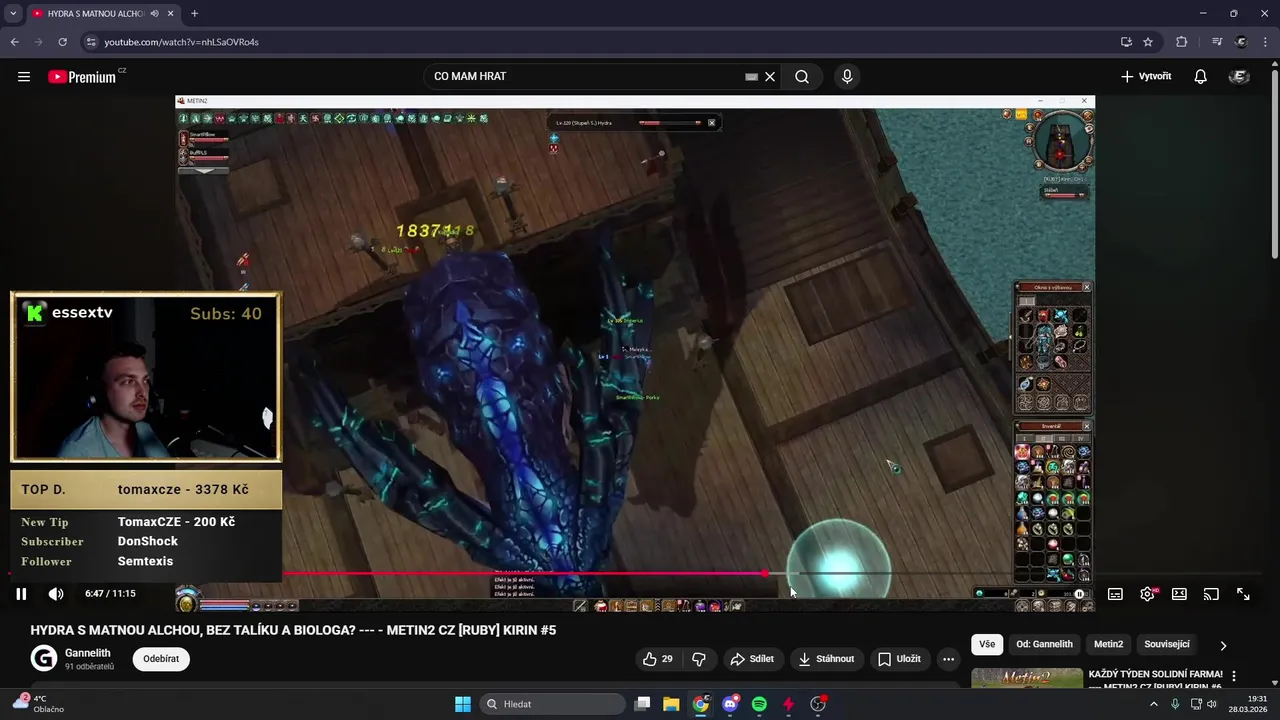The image size is (1280, 720).
Task: Submit search with the magnifier button
Action: tap(802, 77)
